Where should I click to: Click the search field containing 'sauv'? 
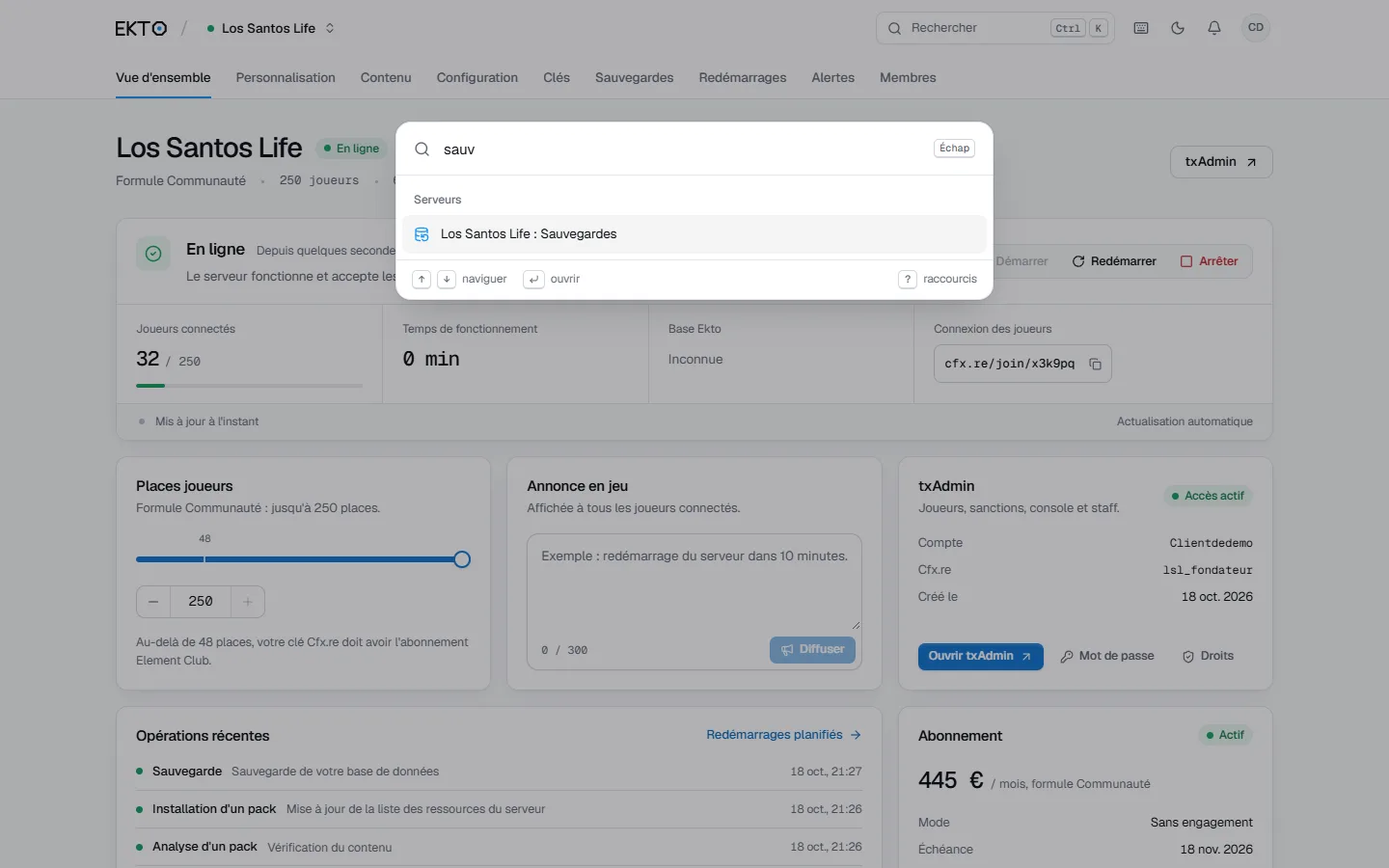click(680, 149)
